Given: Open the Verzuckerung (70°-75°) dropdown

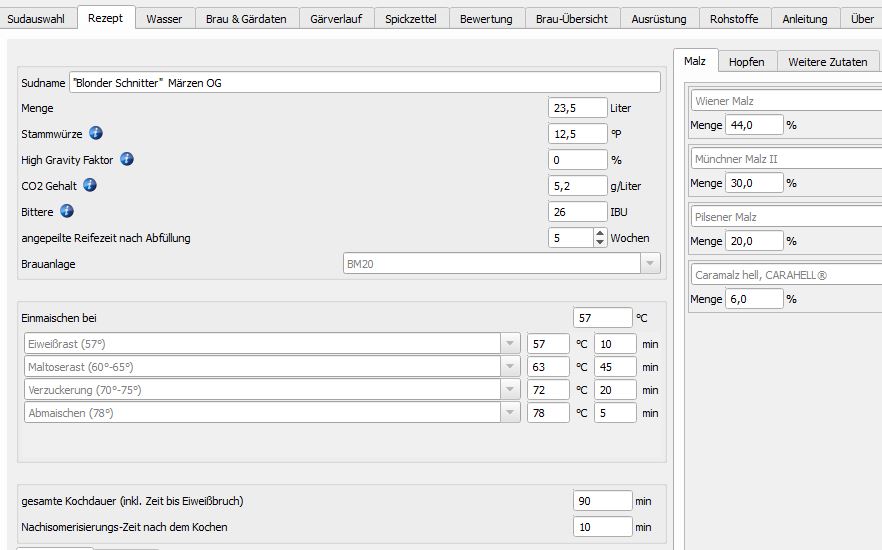Looking at the screenshot, I should [x=511, y=390].
